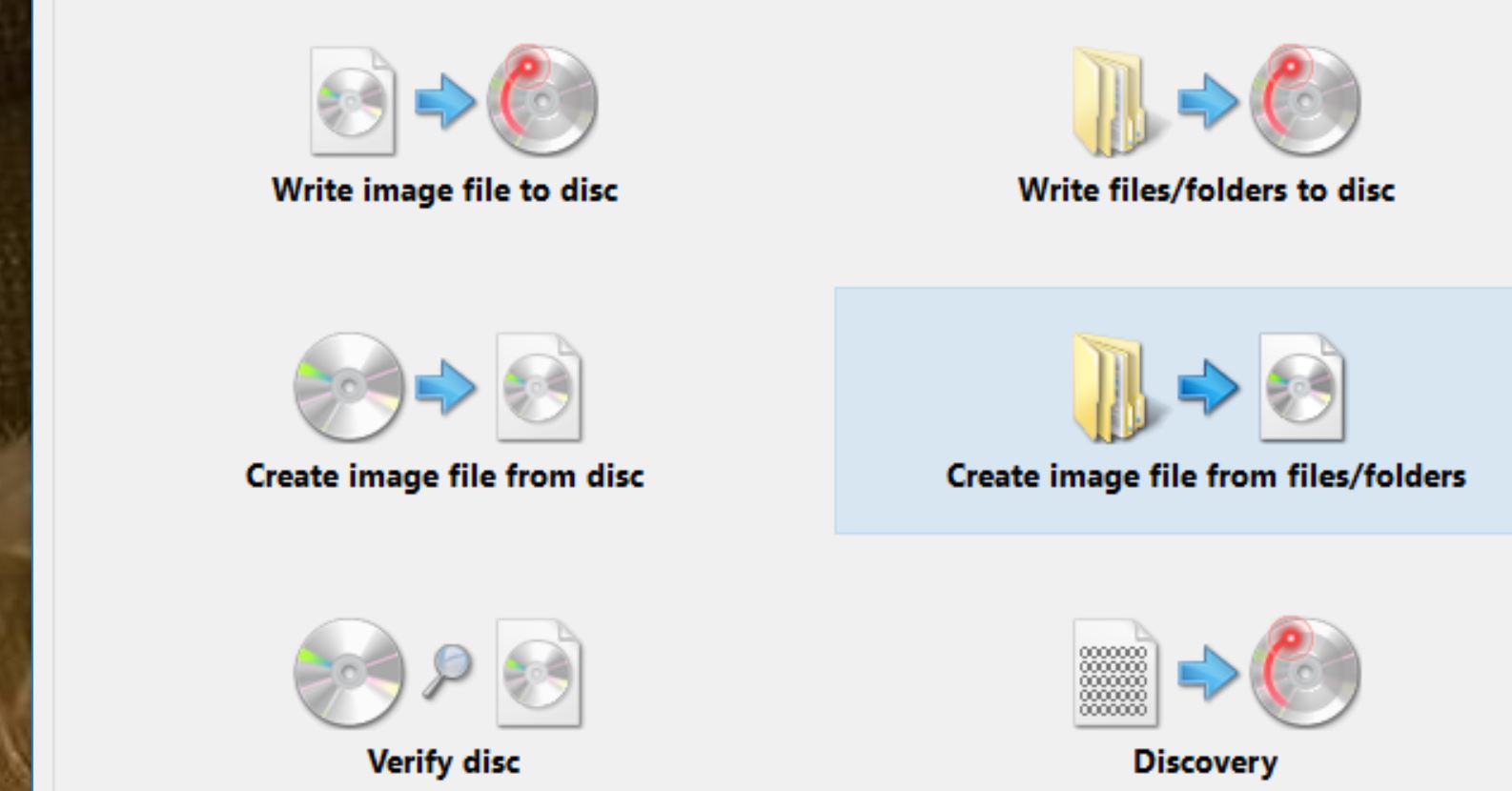The width and height of the screenshot is (1512, 791).
Task: Click the burning disc icon above Discovery
Action: click(x=1305, y=672)
